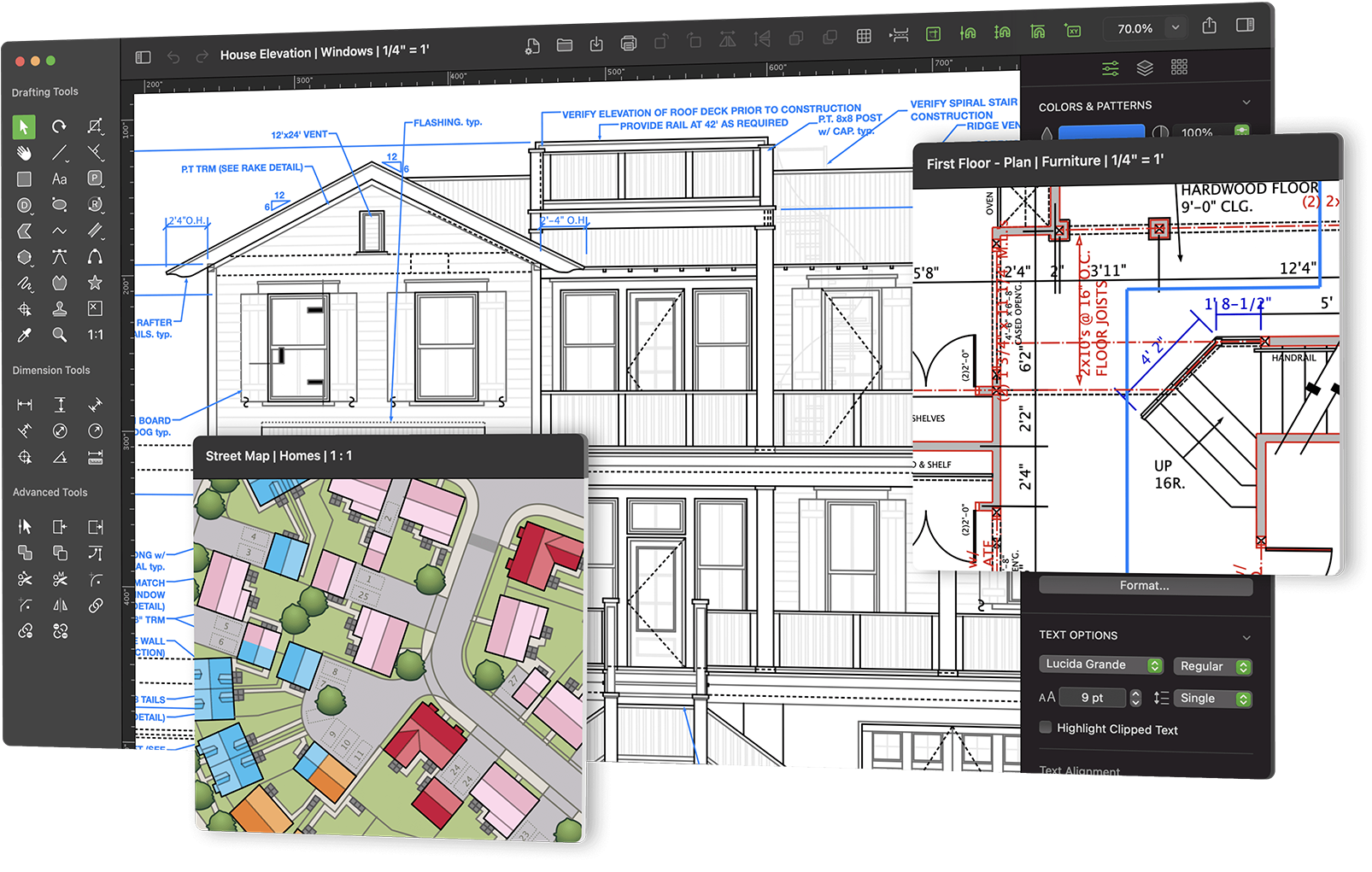1372x872 pixels.
Task: Click the Print icon in toolbar
Action: pos(629,43)
